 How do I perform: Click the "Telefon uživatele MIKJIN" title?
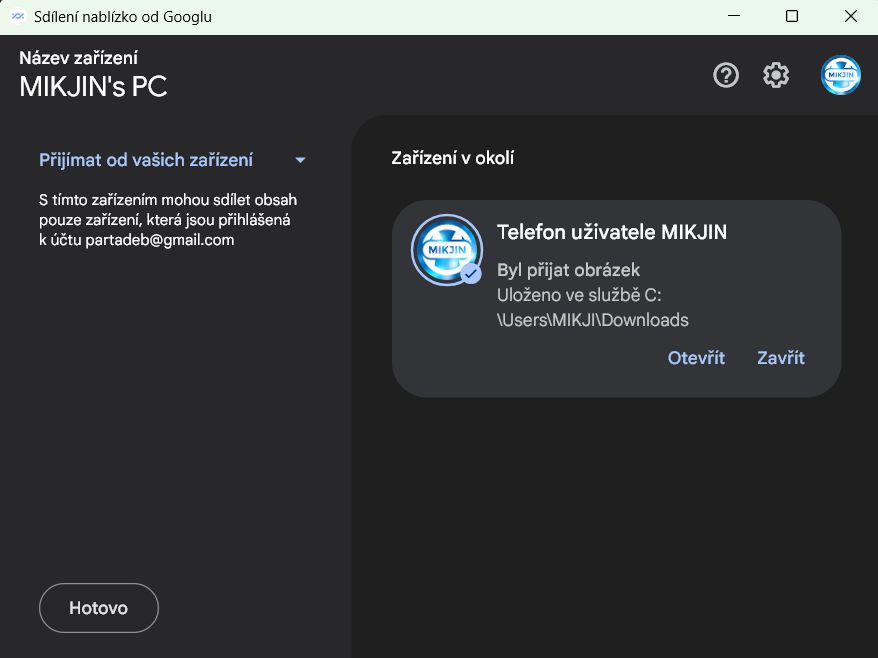coord(611,232)
